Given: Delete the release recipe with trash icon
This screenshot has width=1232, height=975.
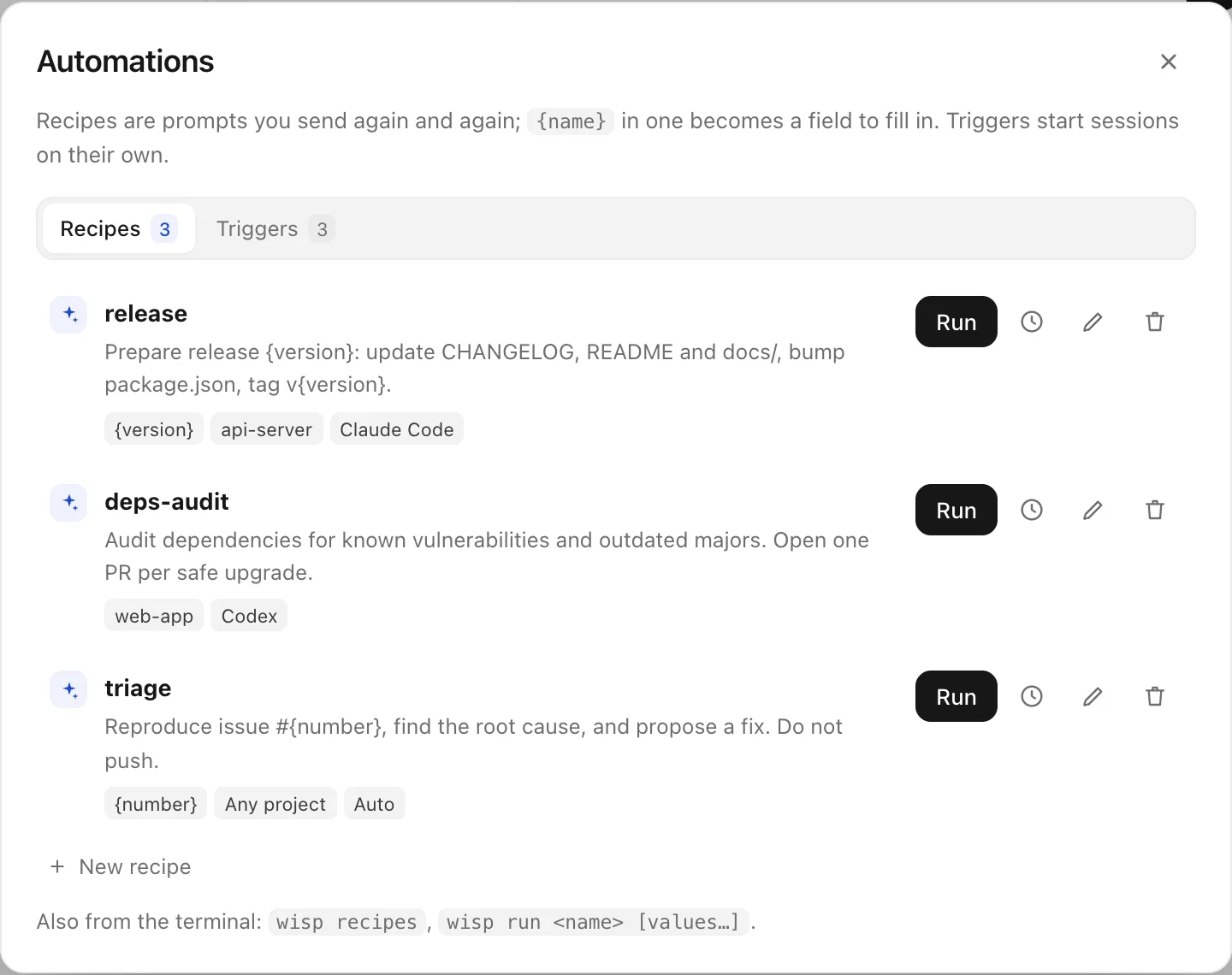Looking at the screenshot, I should (1155, 322).
